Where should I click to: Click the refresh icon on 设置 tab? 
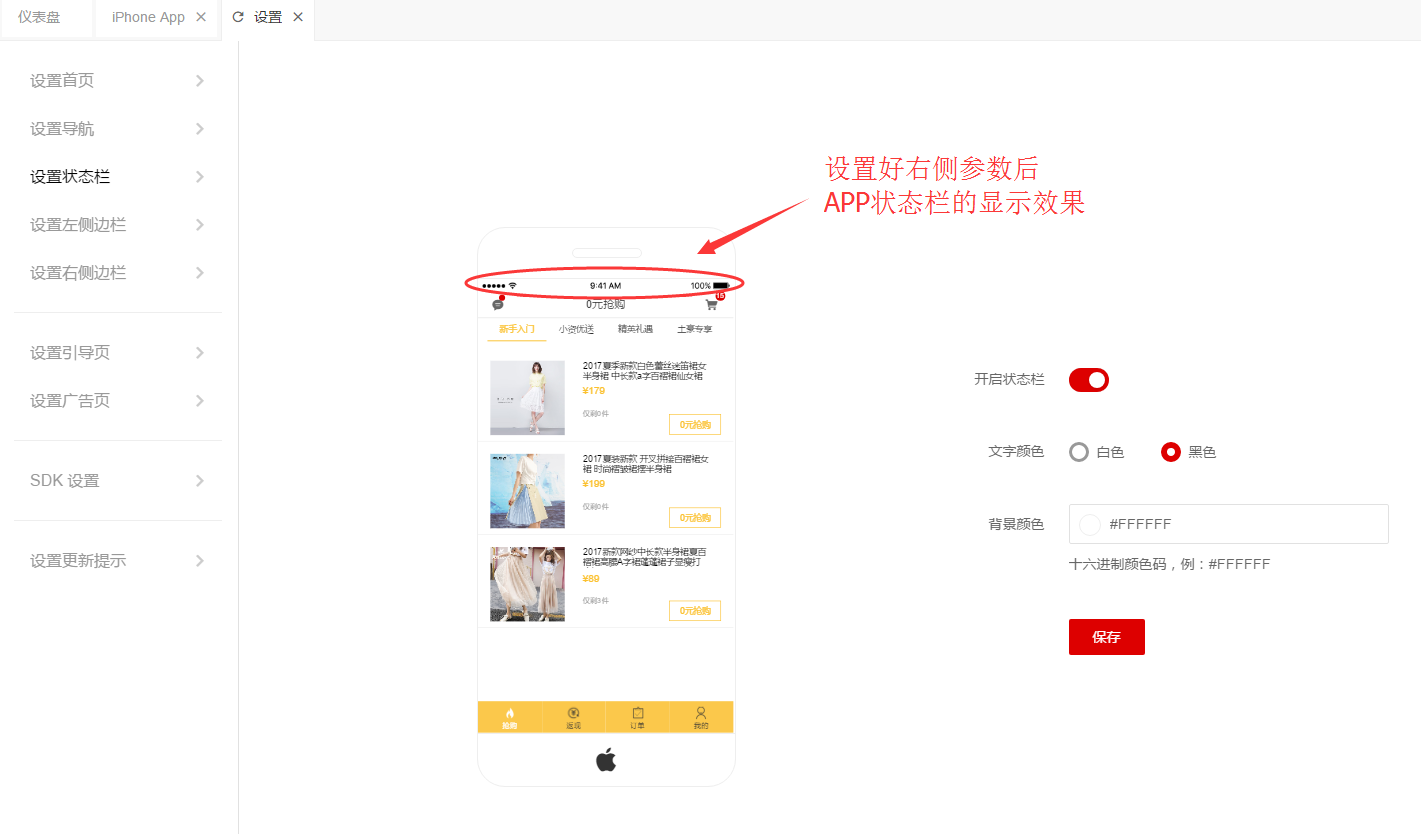point(238,17)
